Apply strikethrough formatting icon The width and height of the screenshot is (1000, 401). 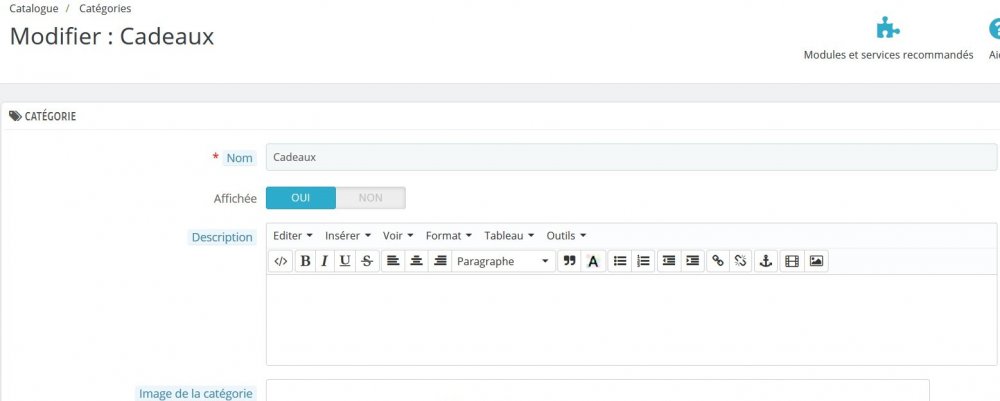coord(367,261)
